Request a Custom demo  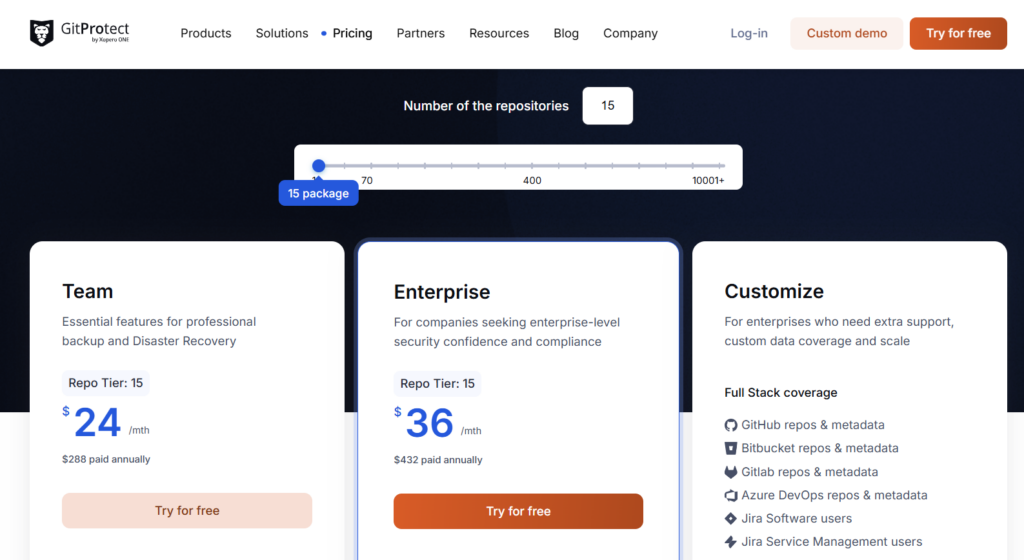pyautogui.click(x=846, y=33)
